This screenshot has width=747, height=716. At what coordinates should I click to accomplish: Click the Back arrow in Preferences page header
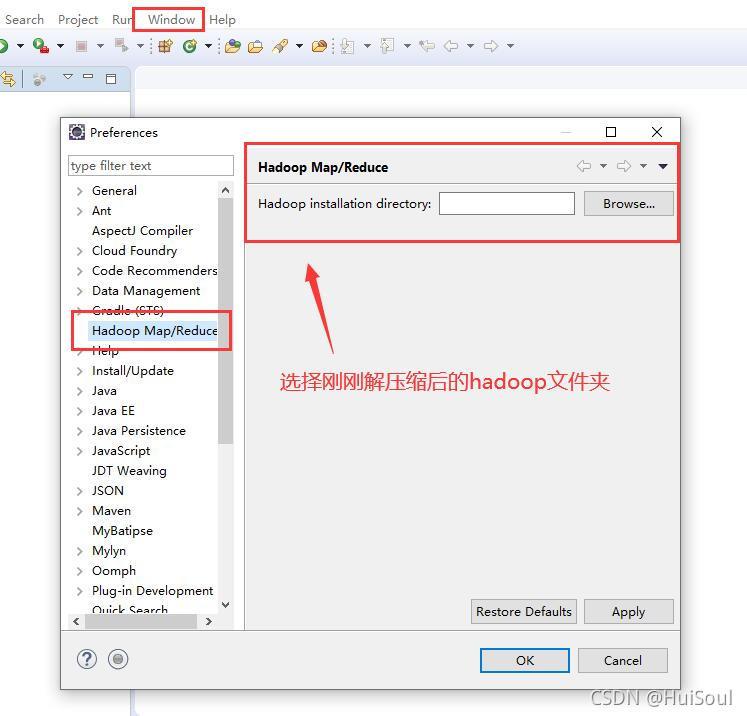[x=584, y=166]
